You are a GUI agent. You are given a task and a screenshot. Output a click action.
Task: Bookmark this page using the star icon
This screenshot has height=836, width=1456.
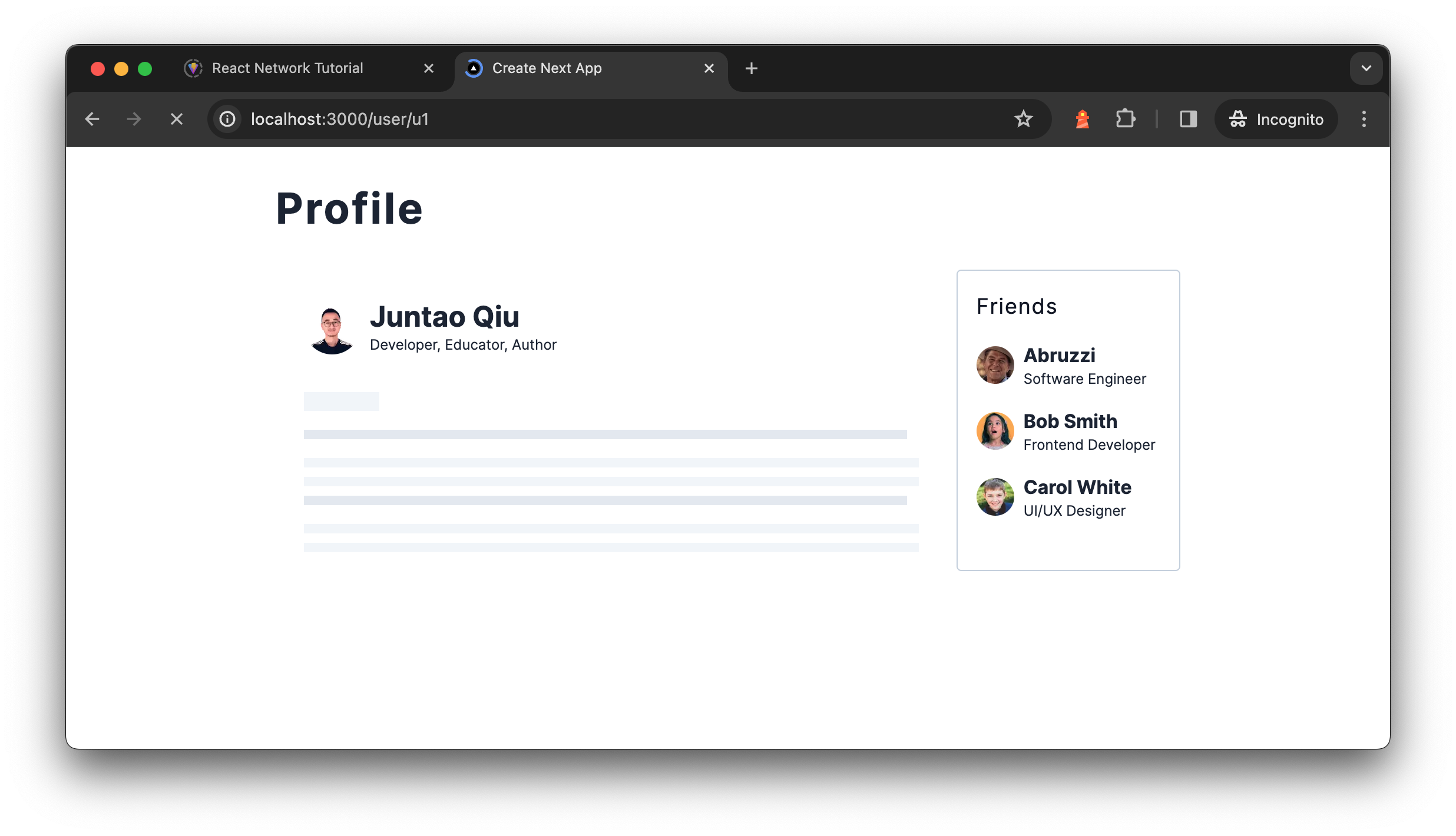point(1024,119)
